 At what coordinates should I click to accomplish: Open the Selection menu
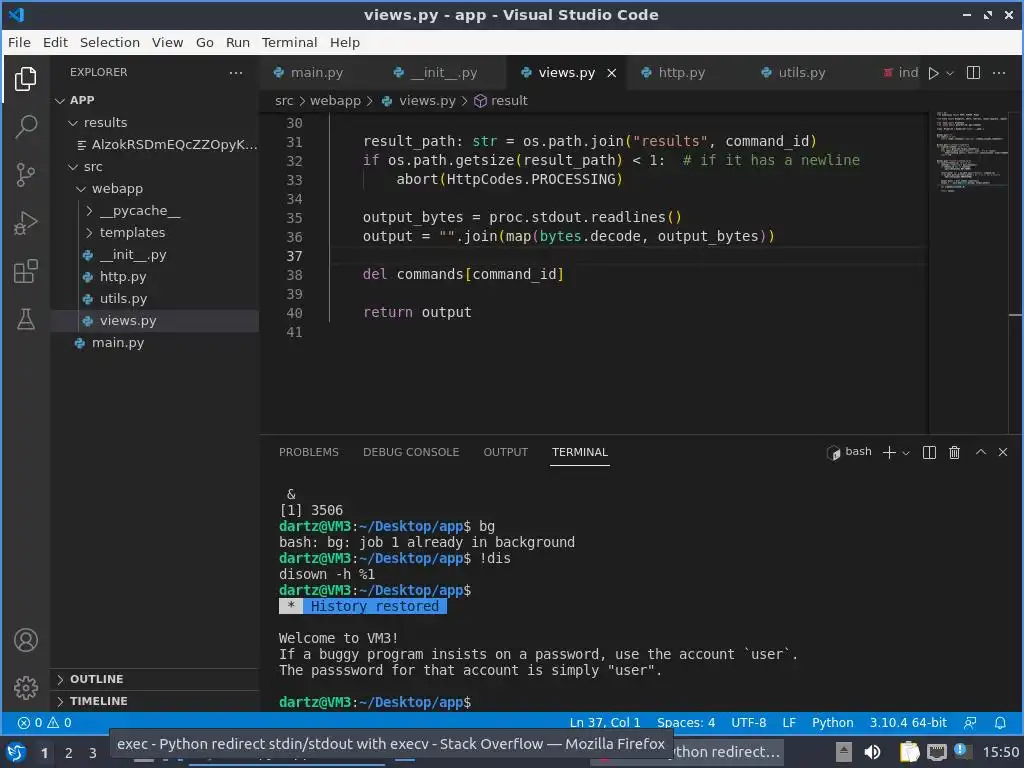point(110,42)
